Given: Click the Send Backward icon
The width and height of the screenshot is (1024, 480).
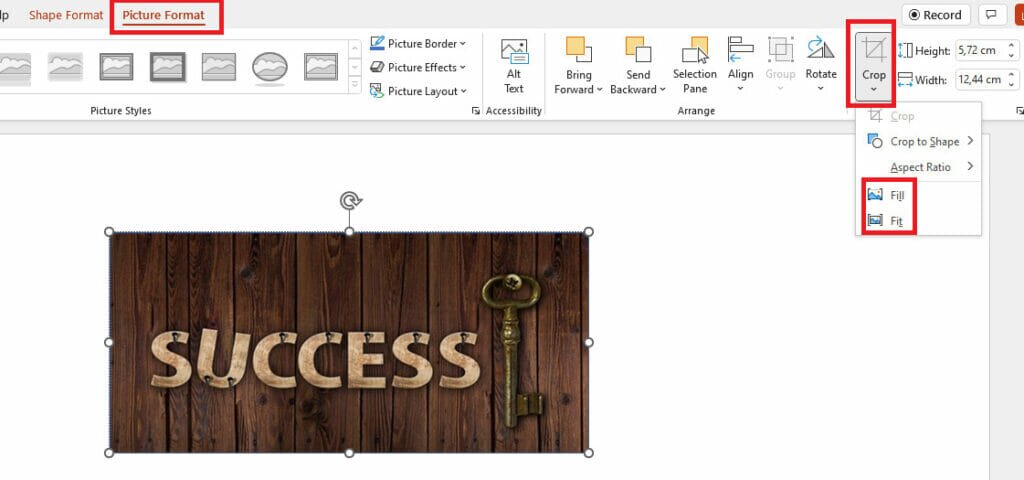Looking at the screenshot, I should [x=638, y=52].
